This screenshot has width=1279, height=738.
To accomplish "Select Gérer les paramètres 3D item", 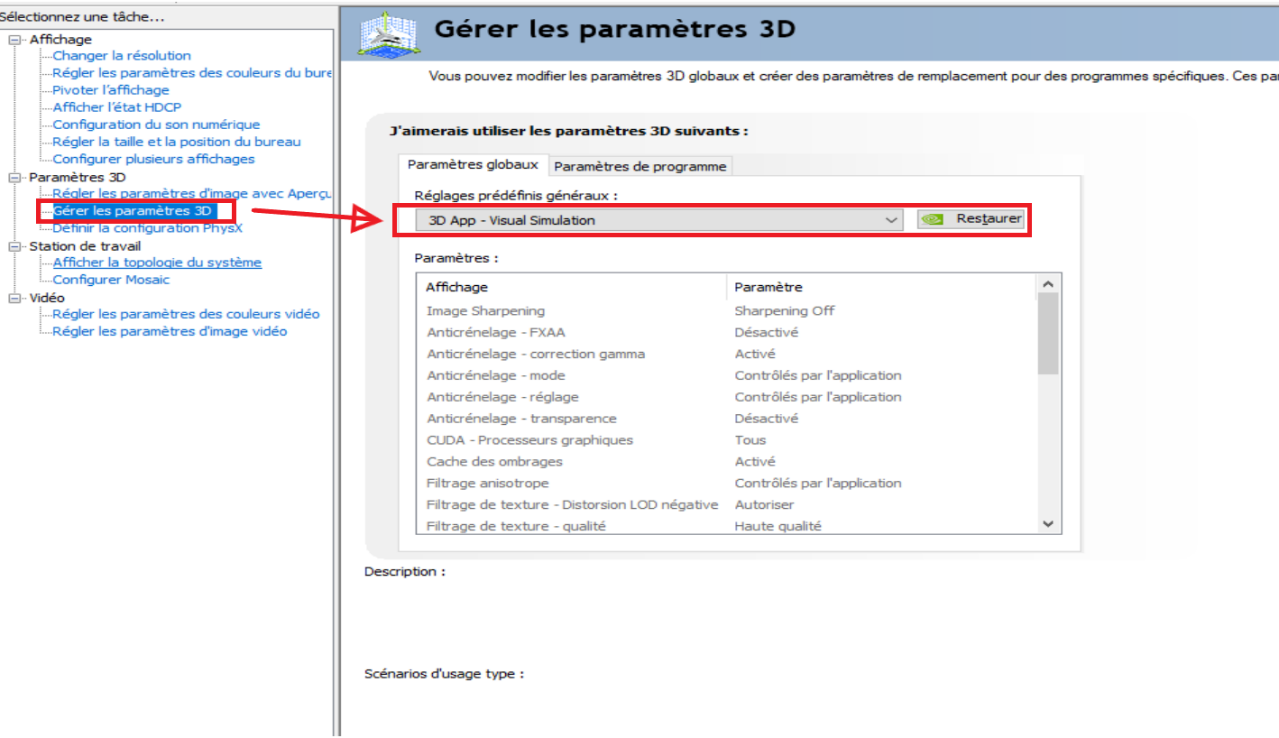I will pyautogui.click(x=132, y=211).
